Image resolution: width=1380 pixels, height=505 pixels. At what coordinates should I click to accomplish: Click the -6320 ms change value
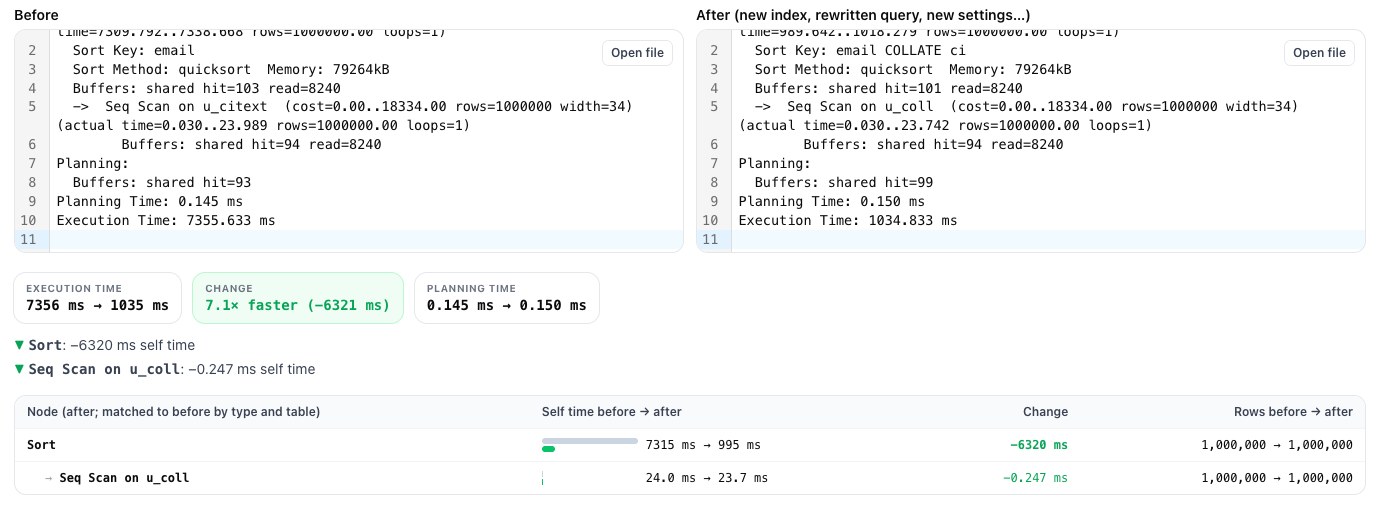click(x=1038, y=445)
